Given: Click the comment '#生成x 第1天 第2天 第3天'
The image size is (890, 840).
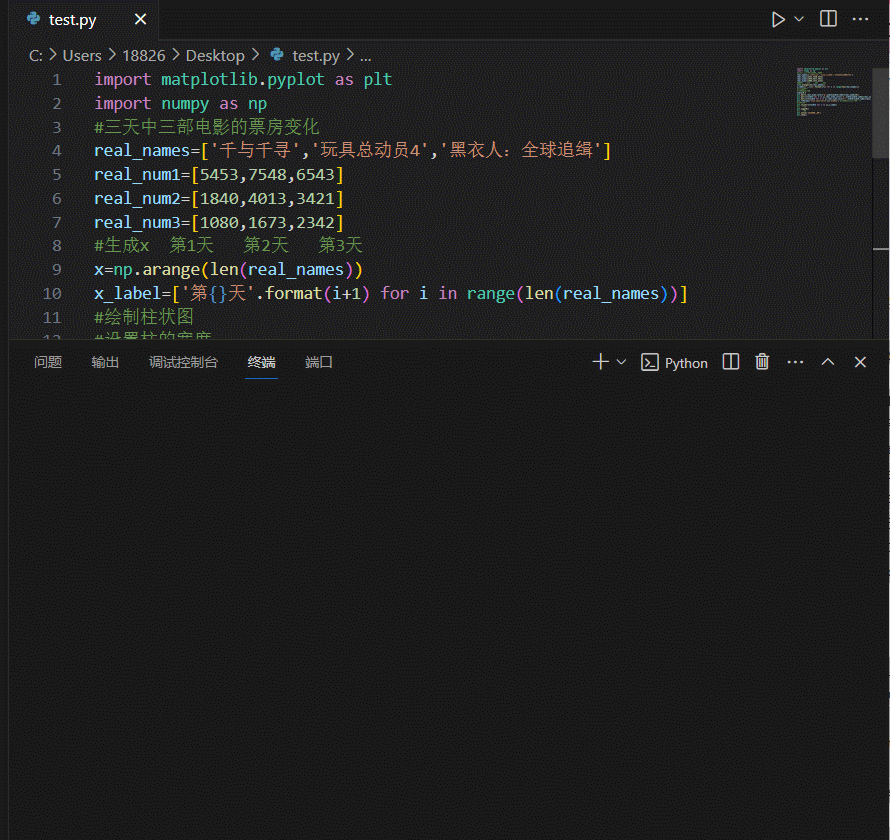Looking at the screenshot, I should 228,245.
